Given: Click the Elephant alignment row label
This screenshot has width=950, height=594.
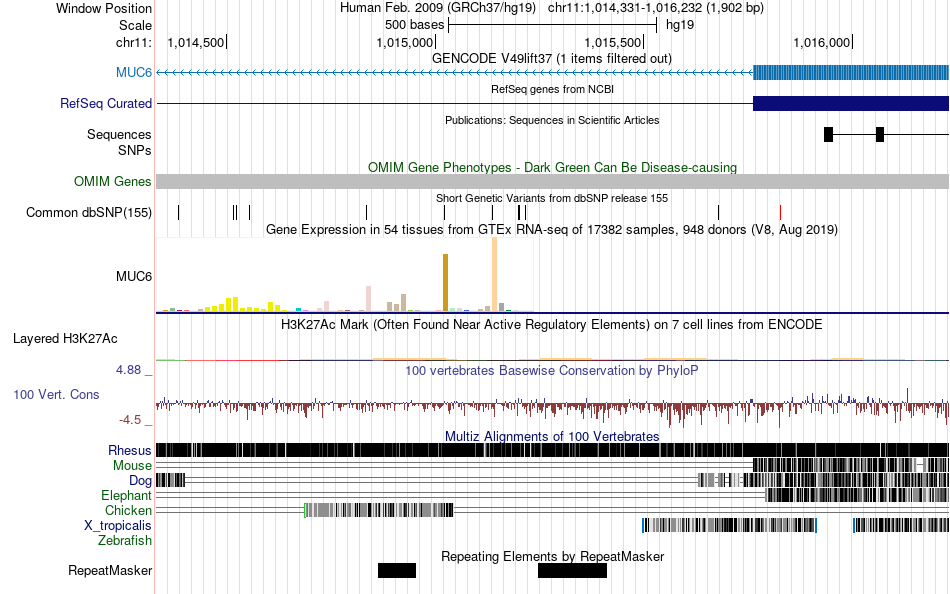Looking at the screenshot, I should pos(126,496).
